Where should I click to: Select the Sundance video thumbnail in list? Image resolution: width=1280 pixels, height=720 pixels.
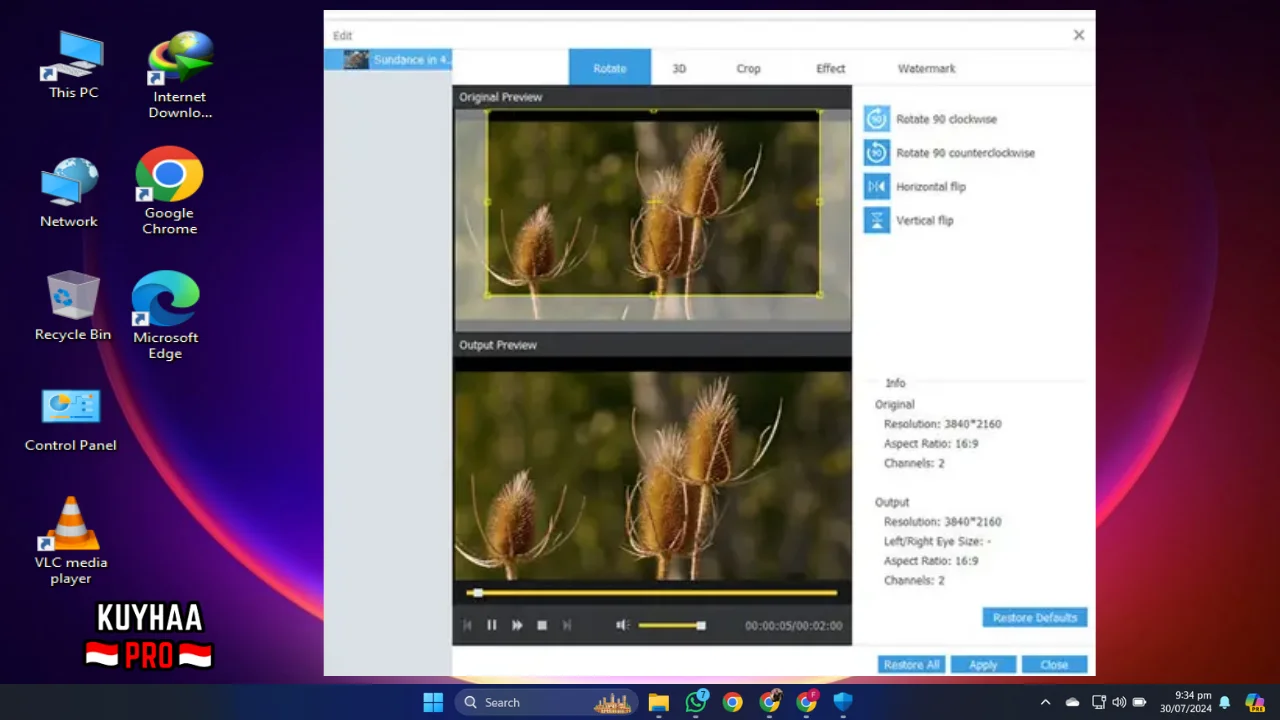pos(356,60)
